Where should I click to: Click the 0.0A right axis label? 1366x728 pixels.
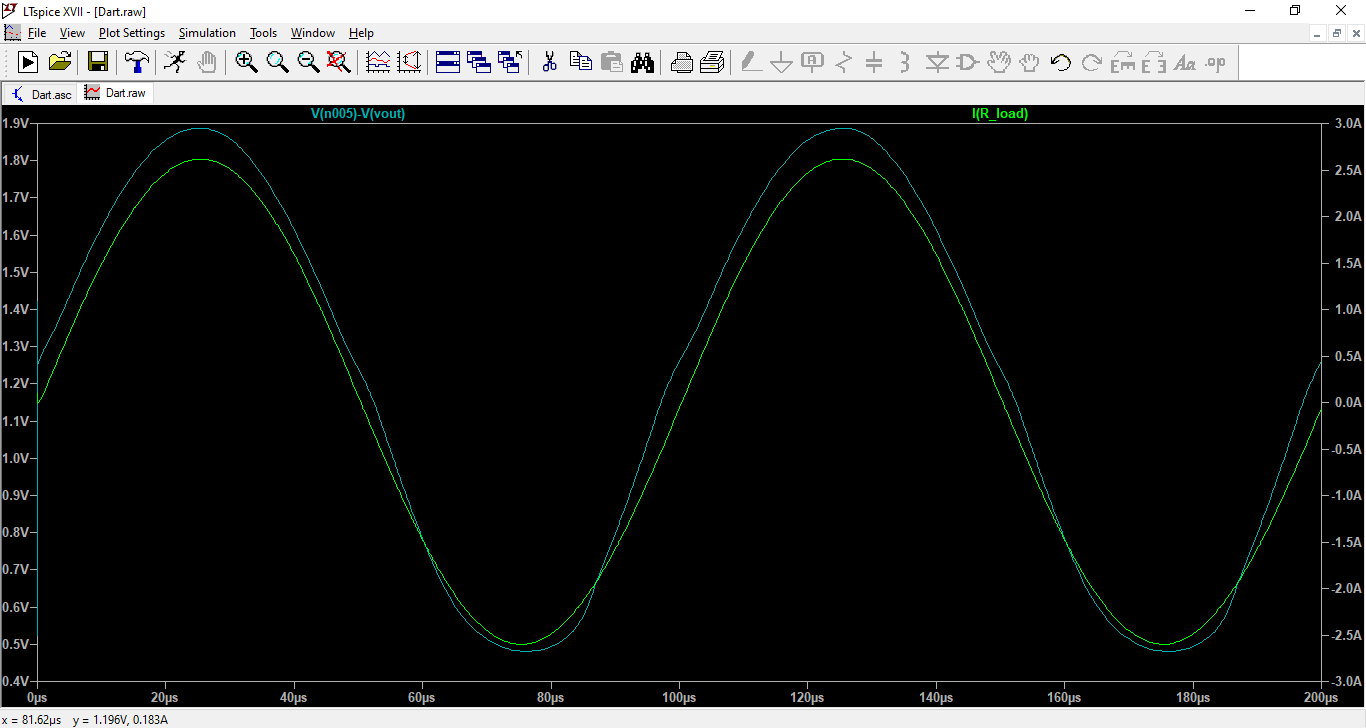click(1349, 402)
